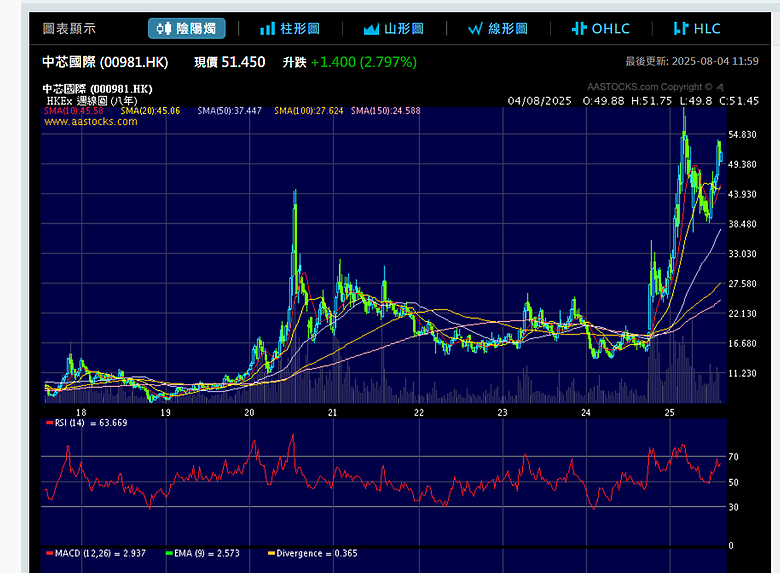The width and height of the screenshot is (780, 573).
Task: Click the SMA(100):27.624 legend label
Action: tap(308, 111)
